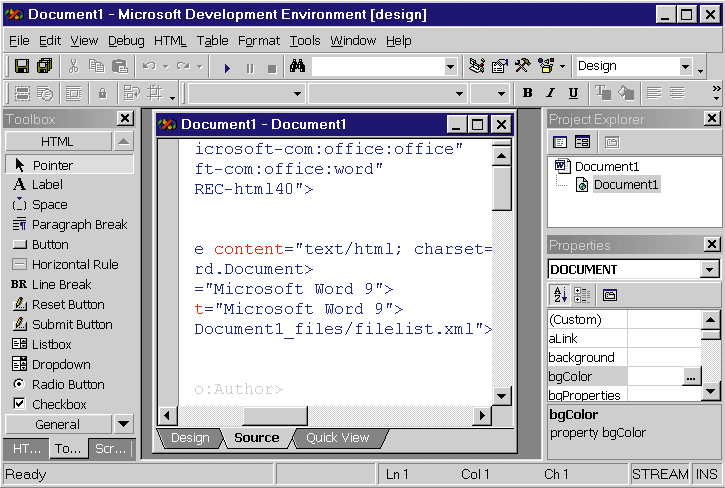
Task: Click the Bold formatting button
Action: [x=528, y=93]
